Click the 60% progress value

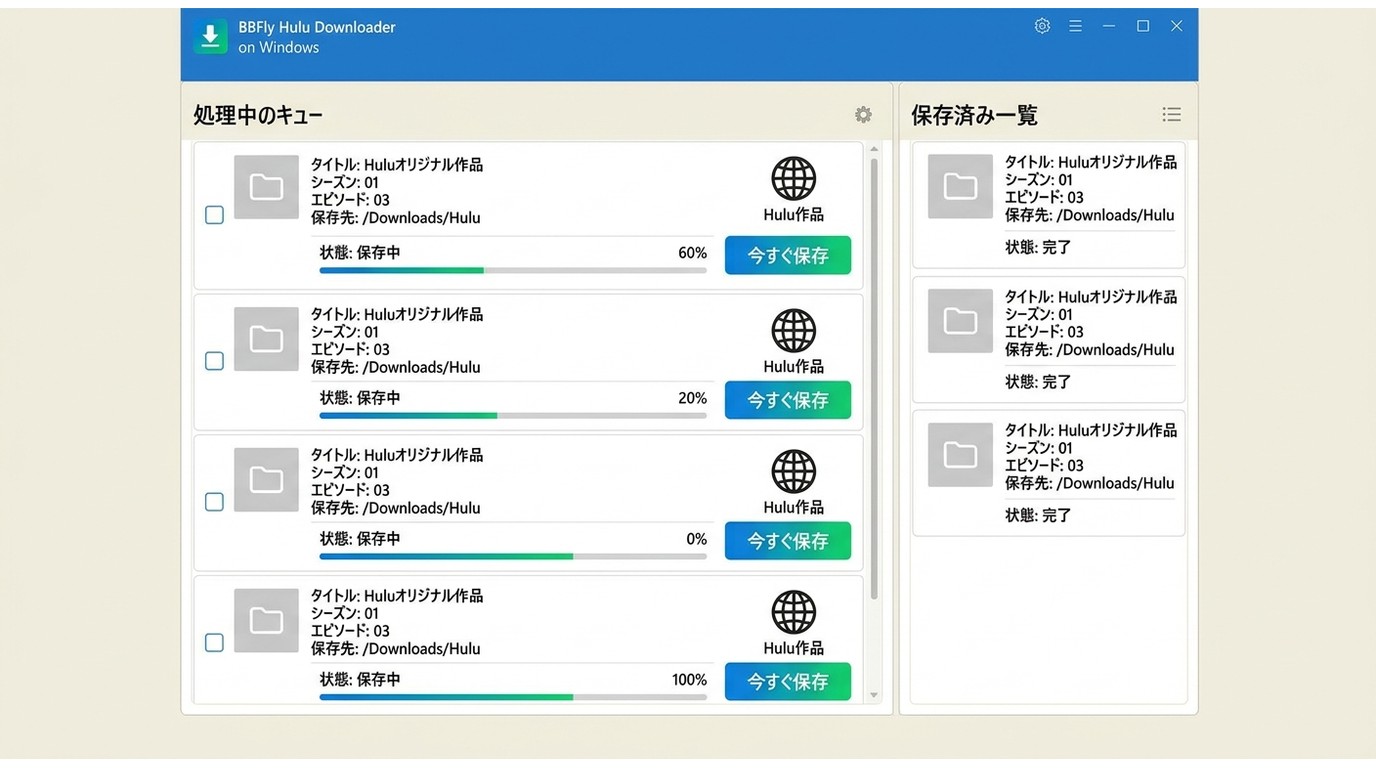click(x=692, y=253)
